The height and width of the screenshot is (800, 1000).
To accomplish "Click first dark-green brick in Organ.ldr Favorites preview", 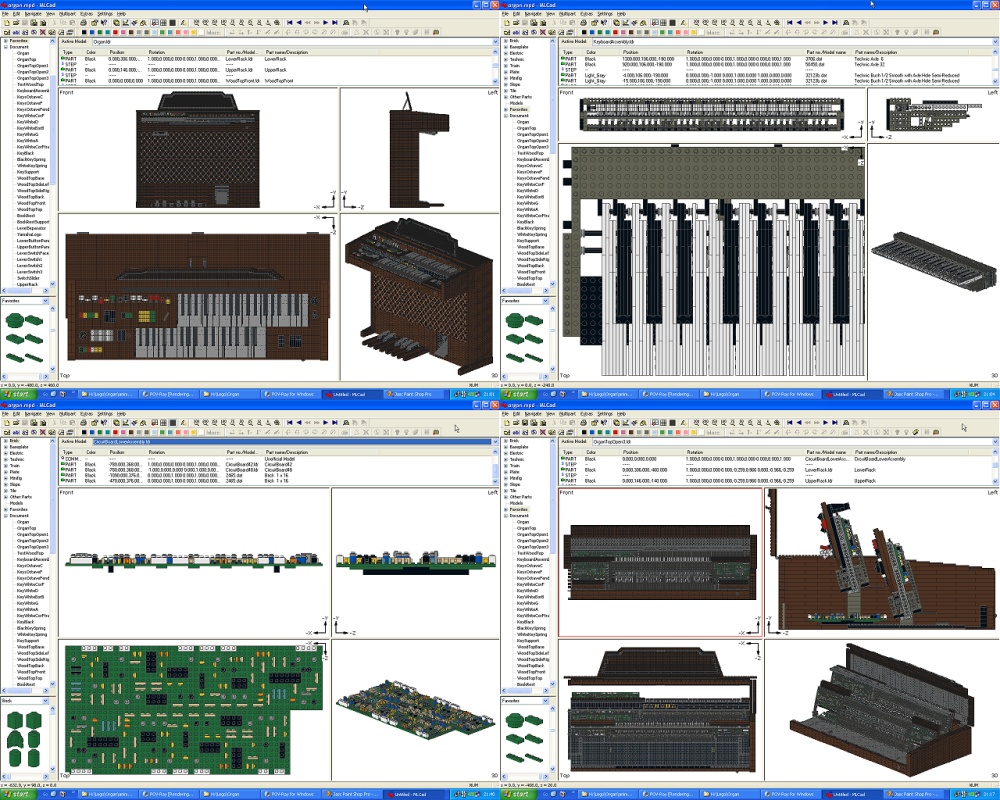I will [15, 320].
